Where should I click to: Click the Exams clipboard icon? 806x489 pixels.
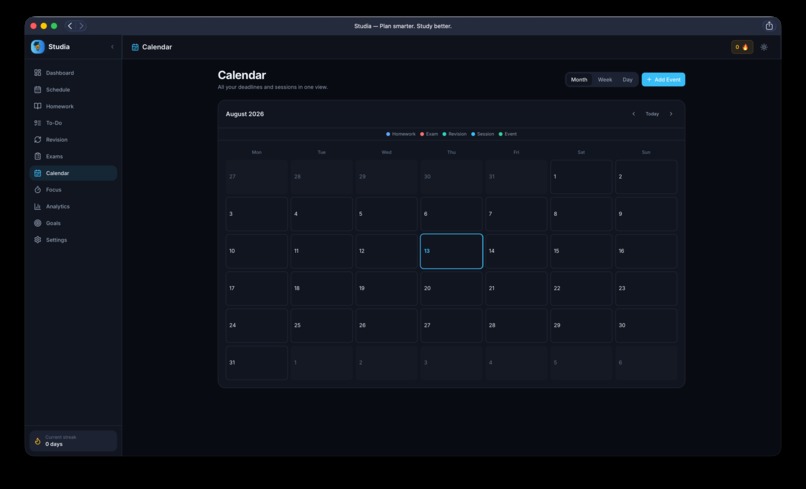tap(38, 156)
